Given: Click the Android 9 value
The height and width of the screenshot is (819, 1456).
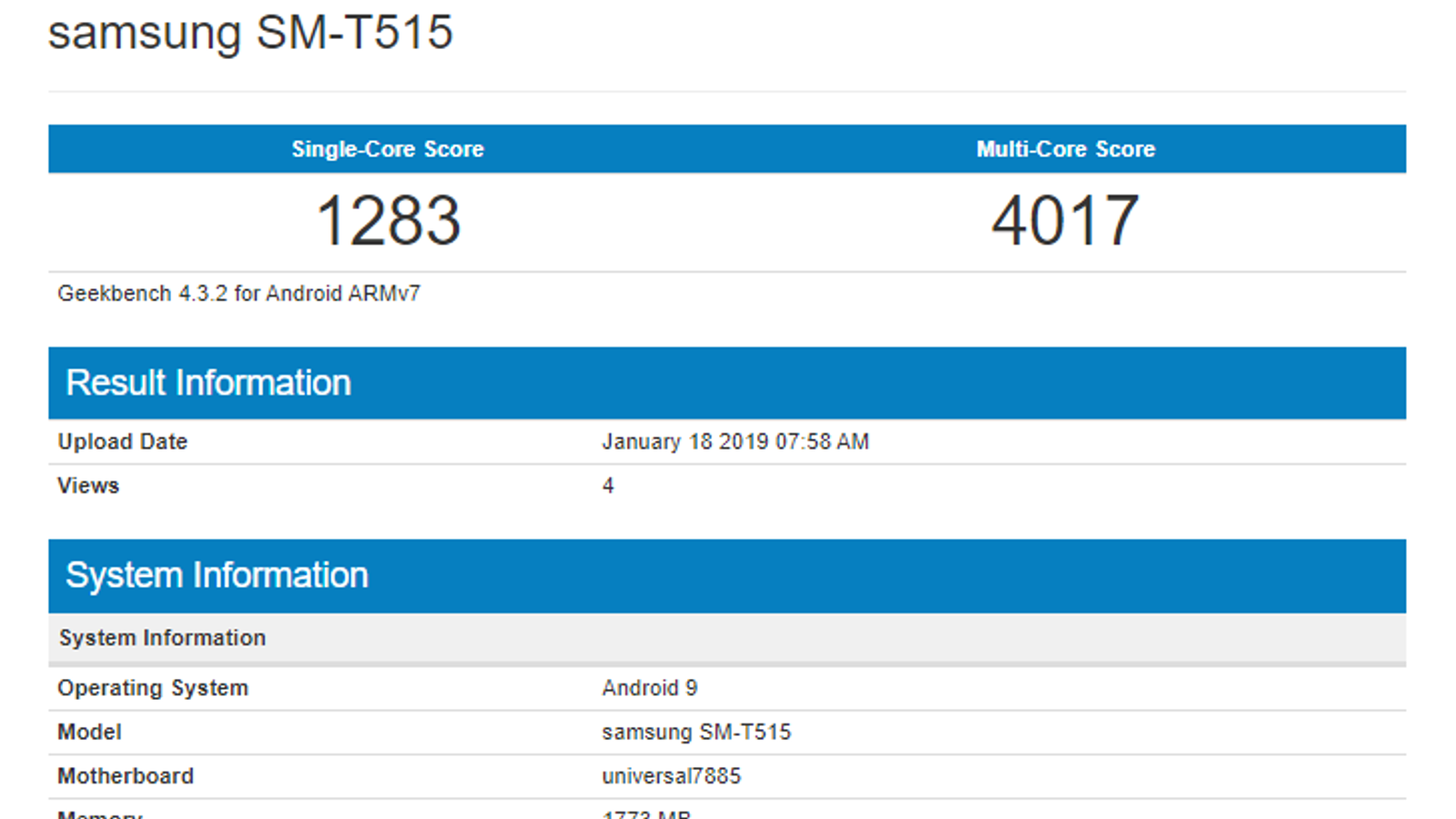Looking at the screenshot, I should tap(650, 688).
